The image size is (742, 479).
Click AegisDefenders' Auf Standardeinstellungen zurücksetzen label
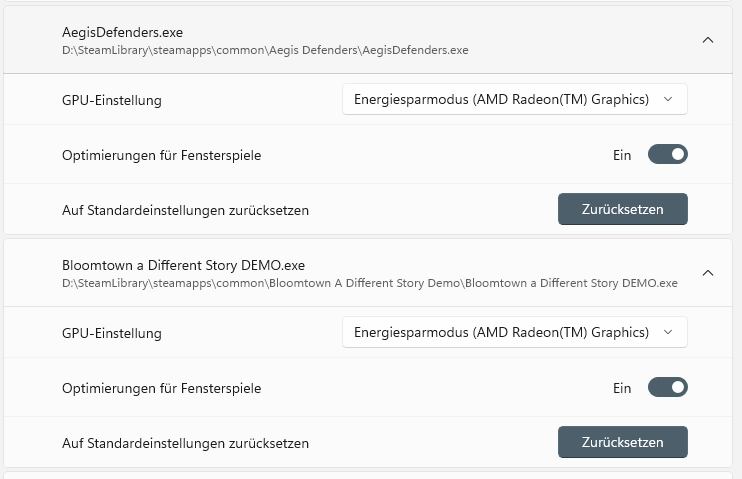(x=185, y=210)
